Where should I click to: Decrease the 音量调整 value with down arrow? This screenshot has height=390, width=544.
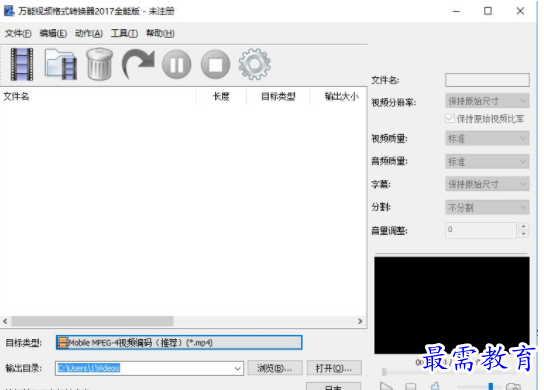[x=523, y=234]
